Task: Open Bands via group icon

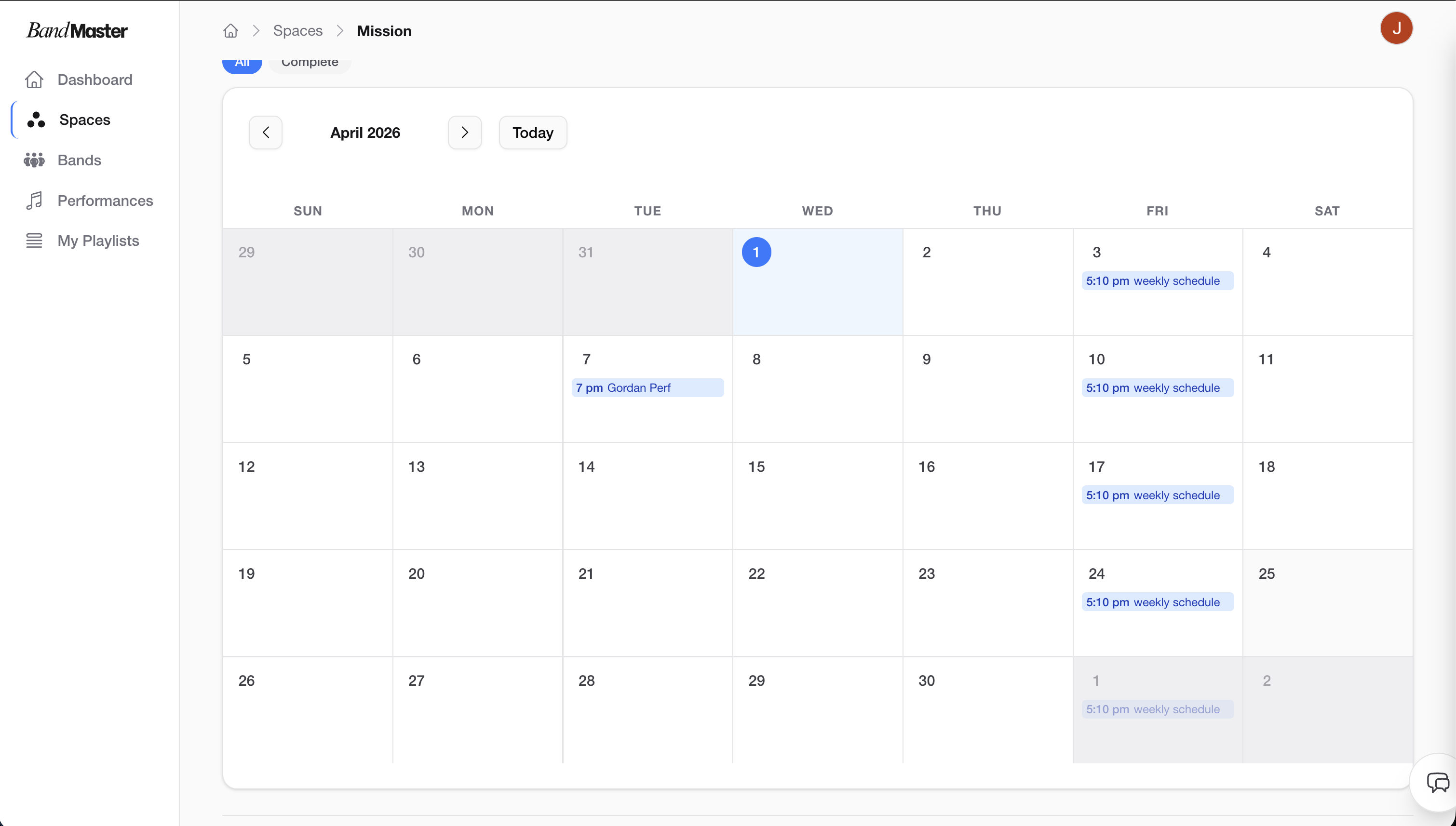Action: pos(34,160)
